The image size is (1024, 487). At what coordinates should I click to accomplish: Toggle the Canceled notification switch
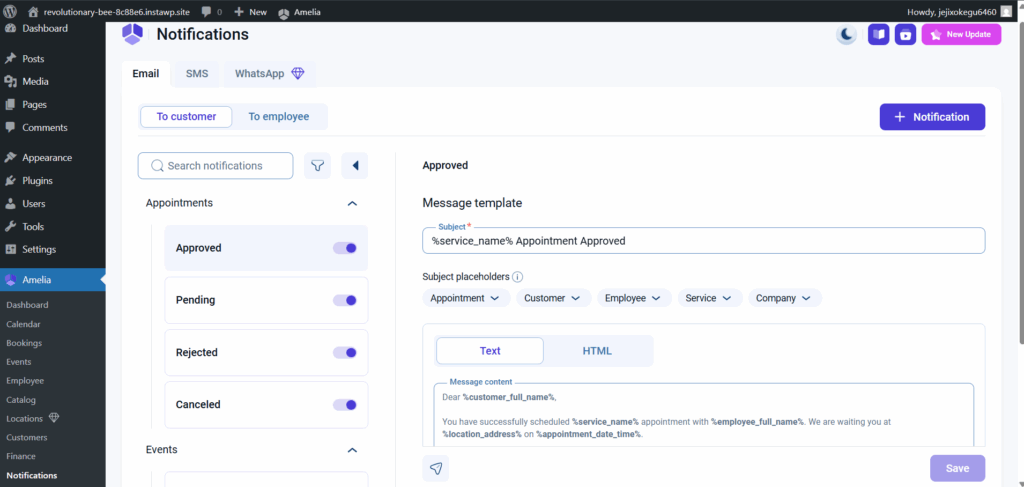345,405
